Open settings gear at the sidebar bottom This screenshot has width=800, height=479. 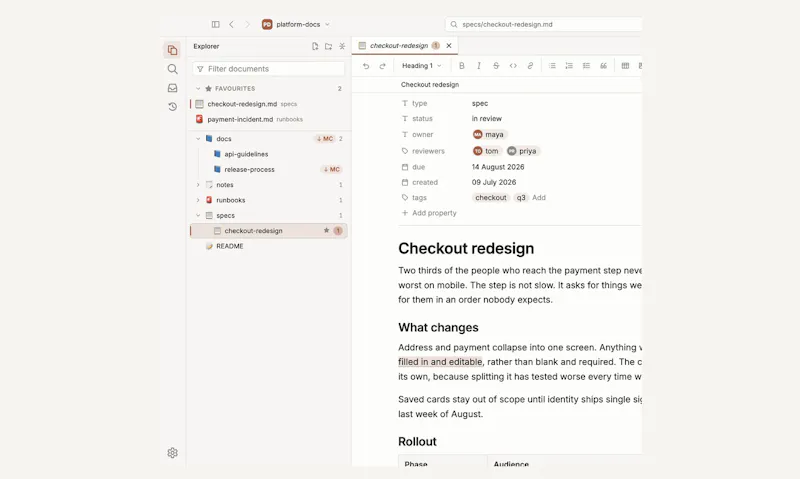point(172,452)
